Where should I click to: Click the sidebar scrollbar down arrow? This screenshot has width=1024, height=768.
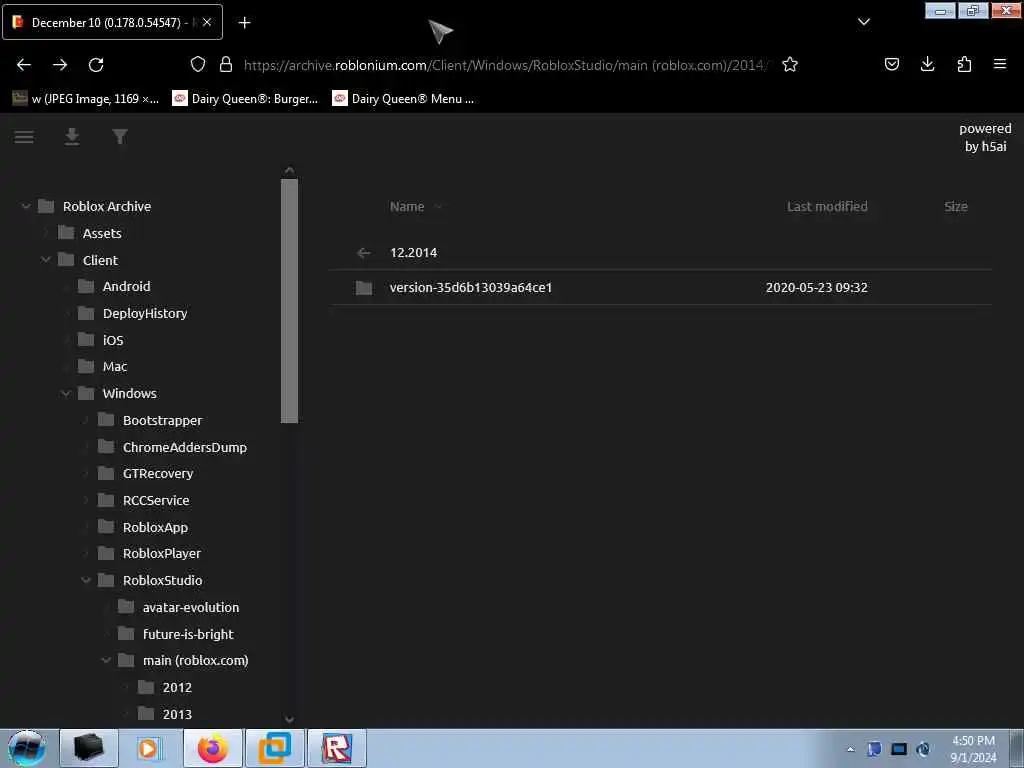[289, 719]
